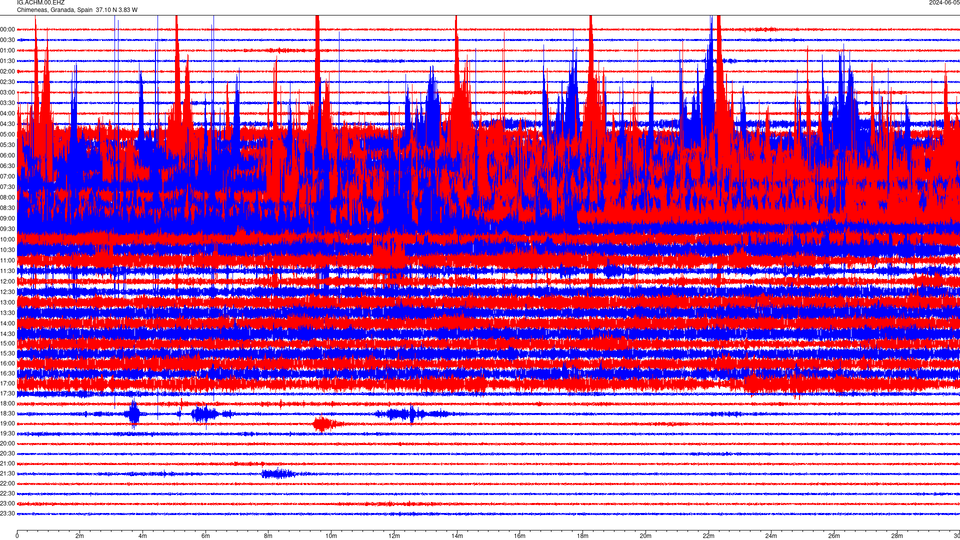
Task: Select the 08:00 trace time label
Action: (8, 197)
